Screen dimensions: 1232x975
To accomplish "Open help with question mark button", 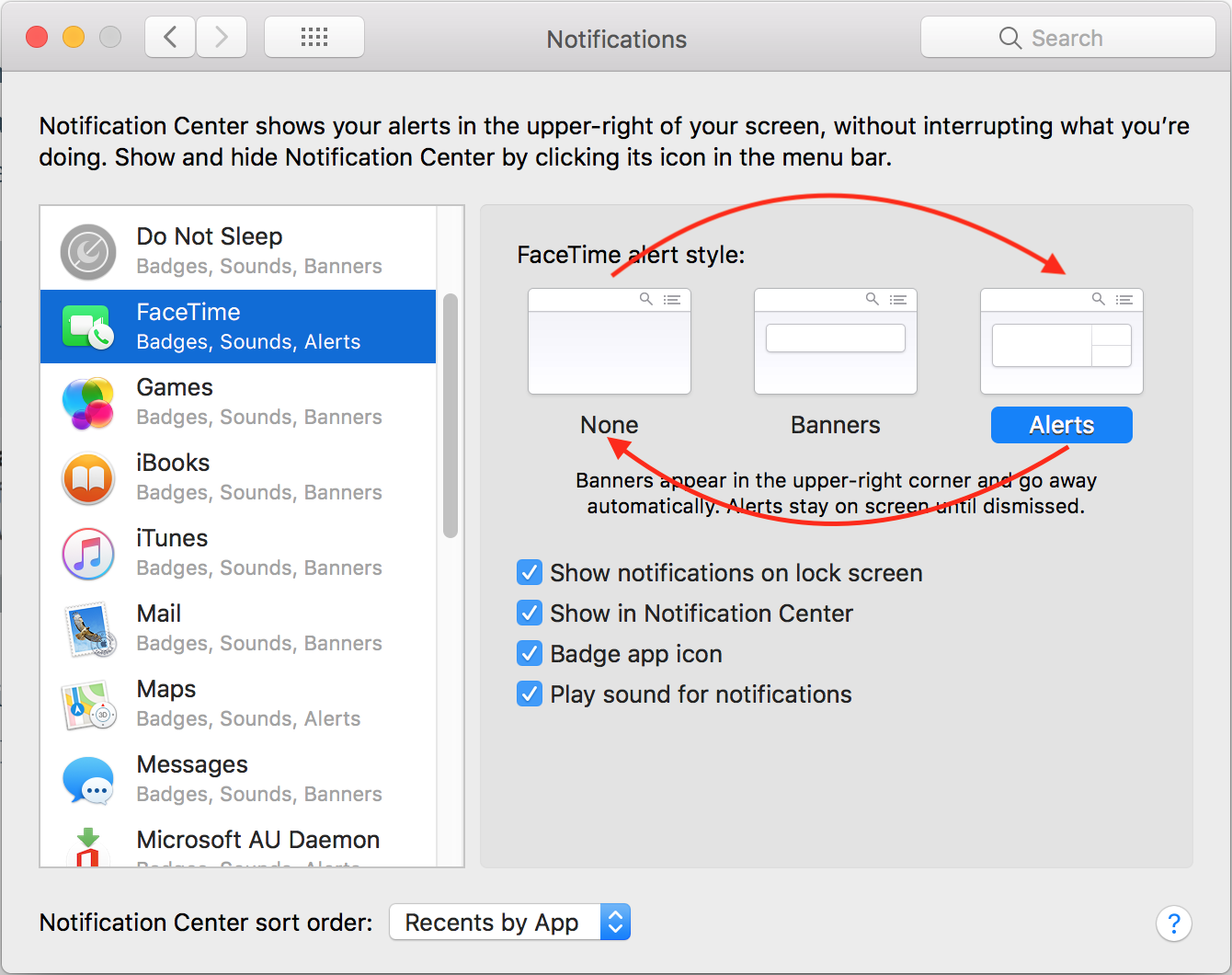I will (x=1173, y=923).
